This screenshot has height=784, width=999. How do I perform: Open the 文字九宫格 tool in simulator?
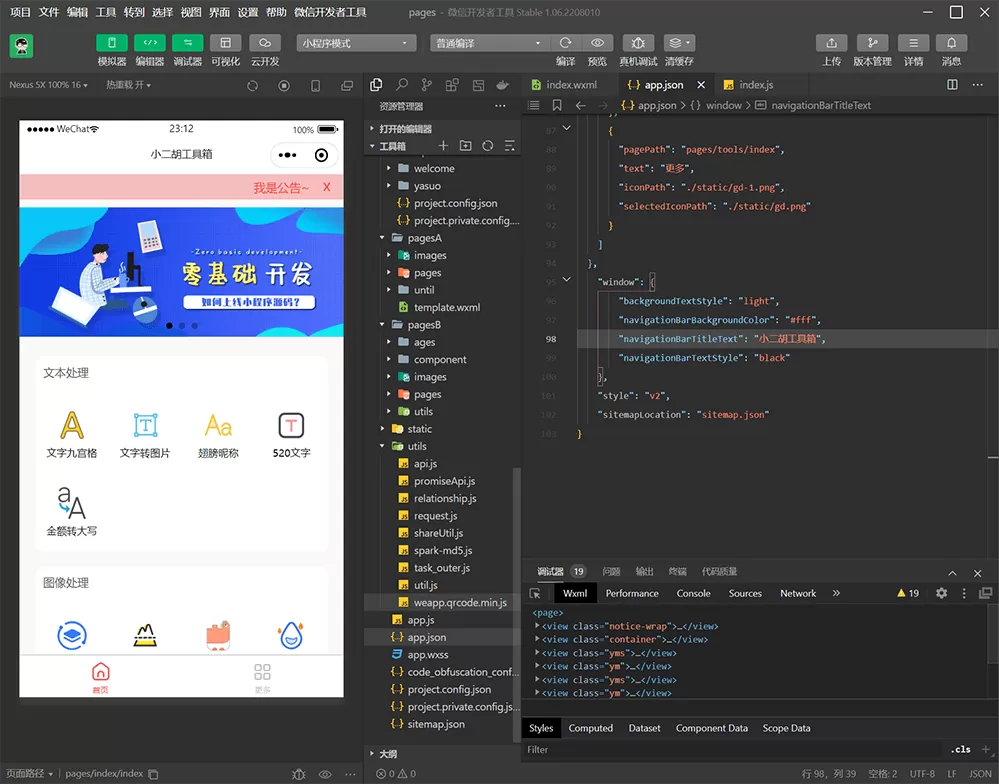pyautogui.click(x=72, y=435)
